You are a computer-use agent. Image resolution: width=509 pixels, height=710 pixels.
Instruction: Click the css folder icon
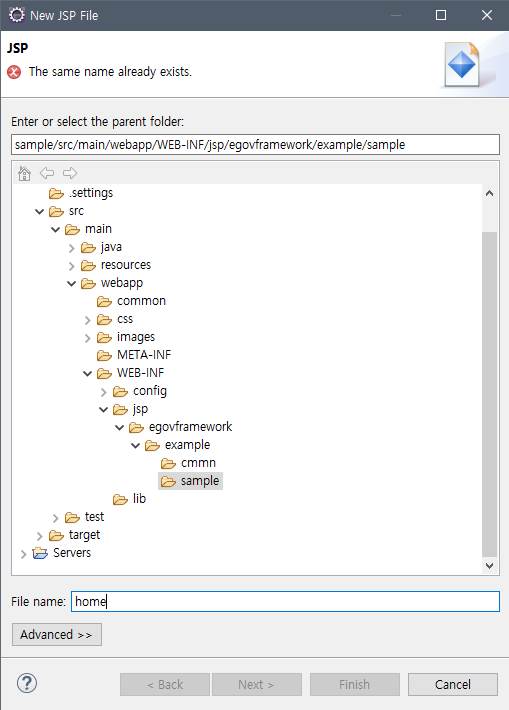[104, 320]
